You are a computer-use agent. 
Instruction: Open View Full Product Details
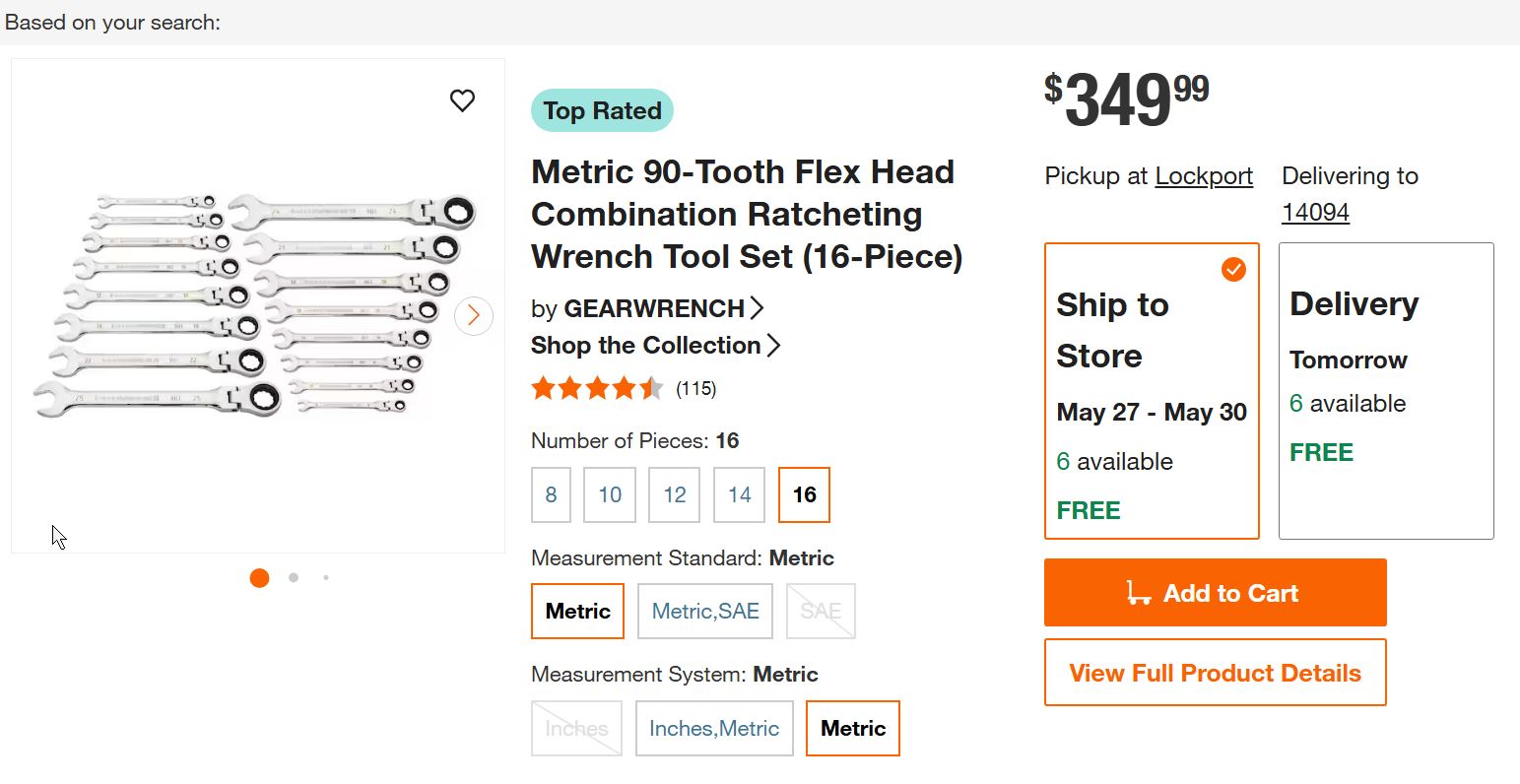(x=1215, y=673)
